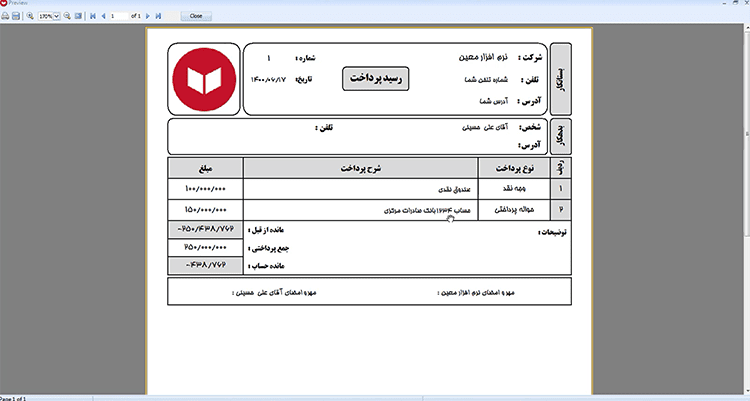Save the report using the disk icon
Viewport: 750px width, 401px height.
[16, 16]
